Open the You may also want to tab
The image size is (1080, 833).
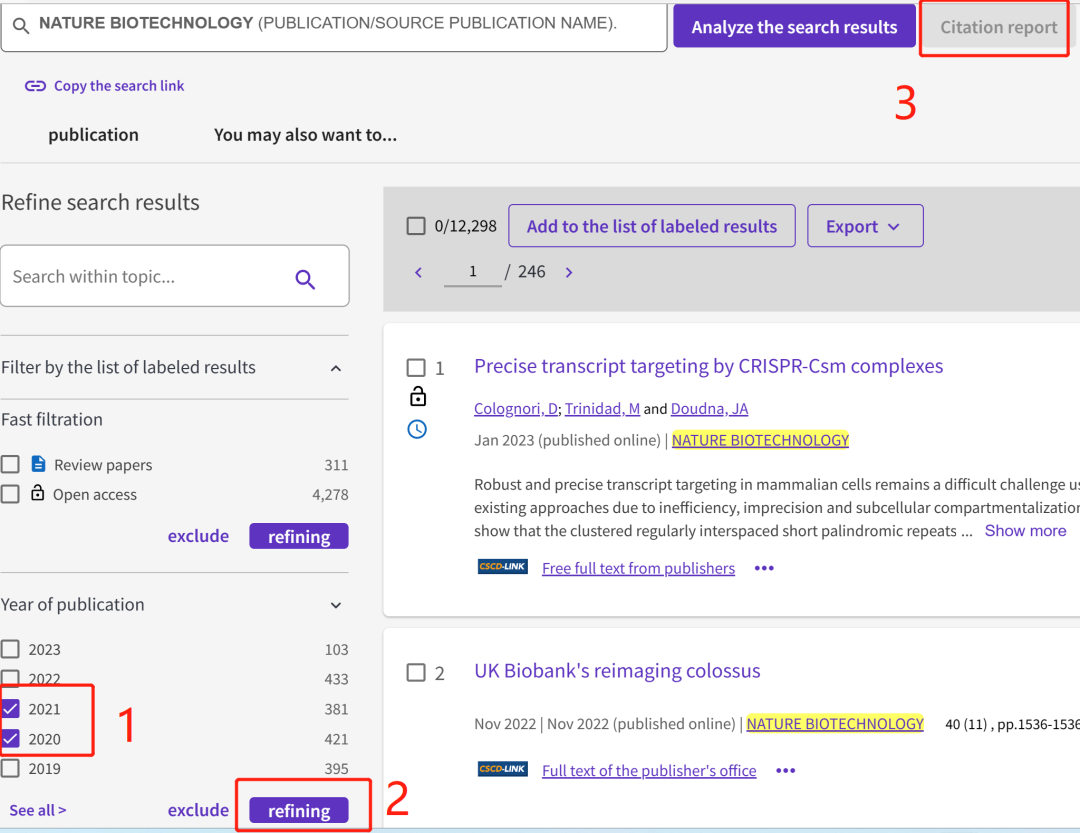coord(305,135)
